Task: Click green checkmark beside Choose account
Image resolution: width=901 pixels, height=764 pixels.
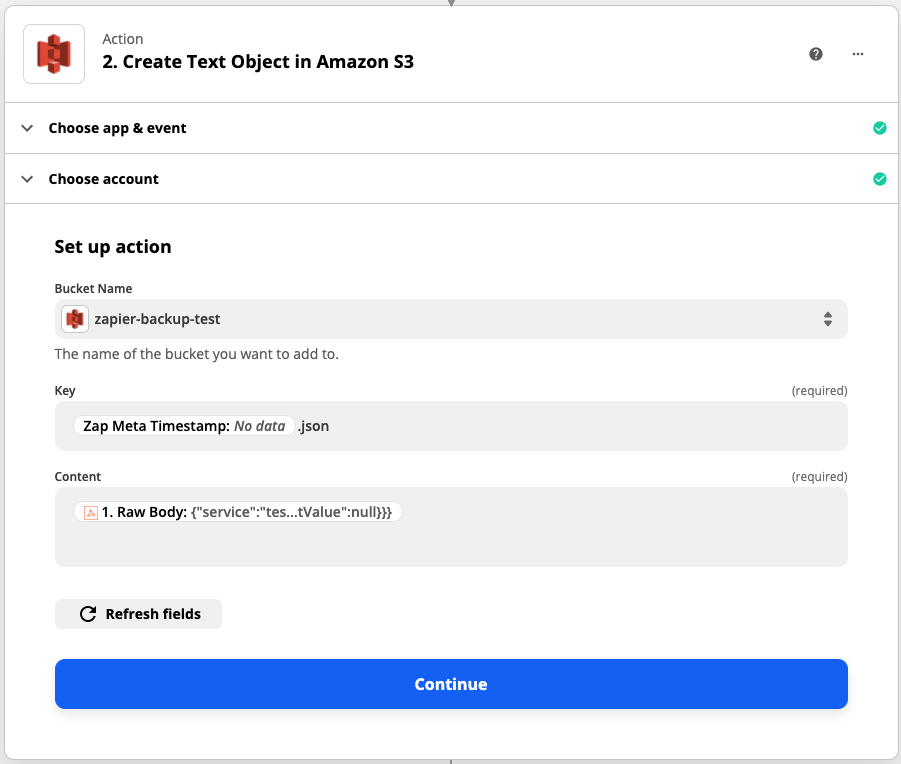Action: pyautogui.click(x=879, y=179)
